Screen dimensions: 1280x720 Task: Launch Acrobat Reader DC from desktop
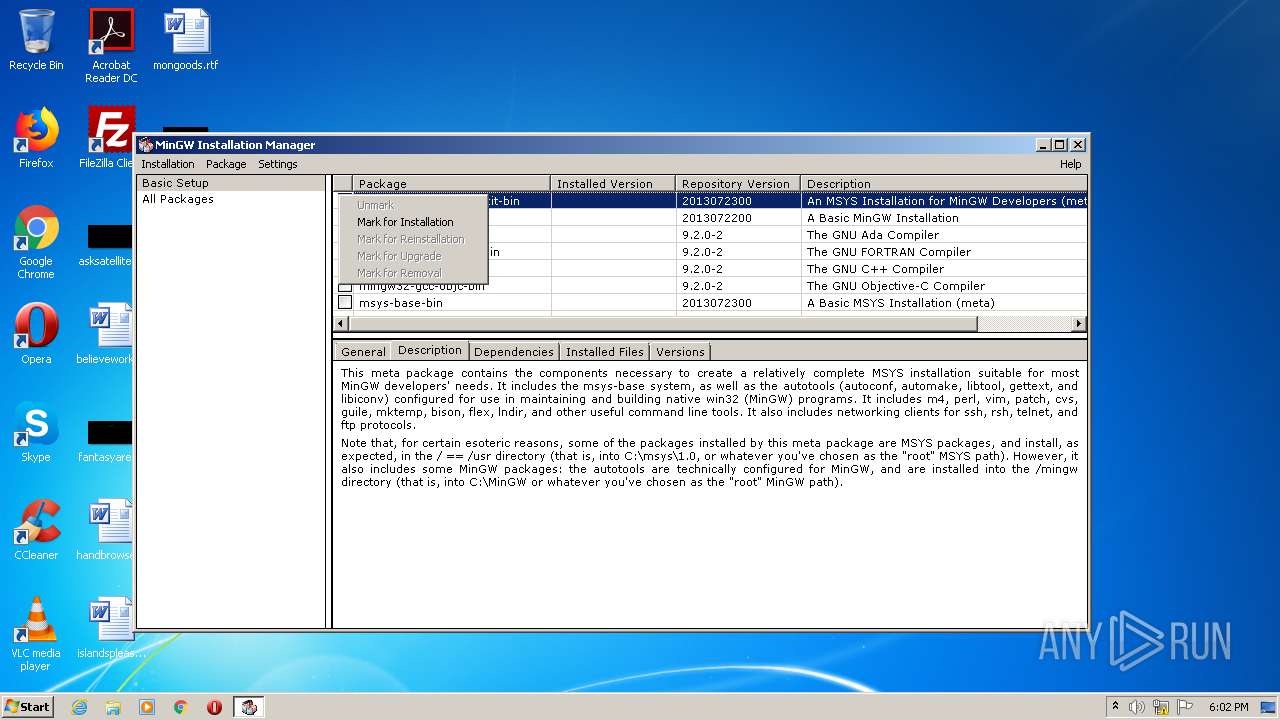[111, 45]
